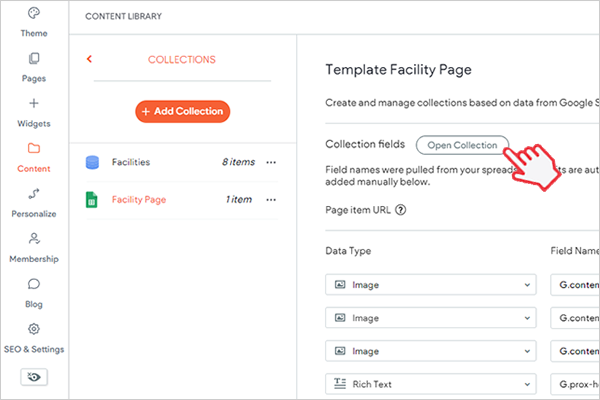
Task: Open Facility Page more options menu
Action: pyautogui.click(x=271, y=199)
